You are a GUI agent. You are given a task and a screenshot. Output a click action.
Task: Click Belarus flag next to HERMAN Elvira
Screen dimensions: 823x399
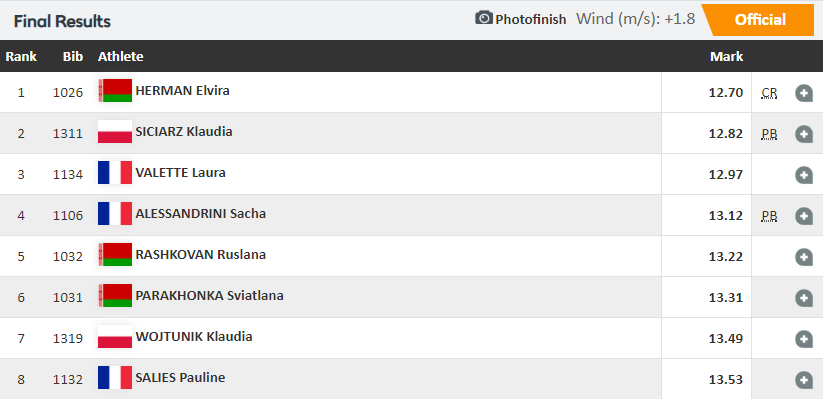tap(115, 90)
